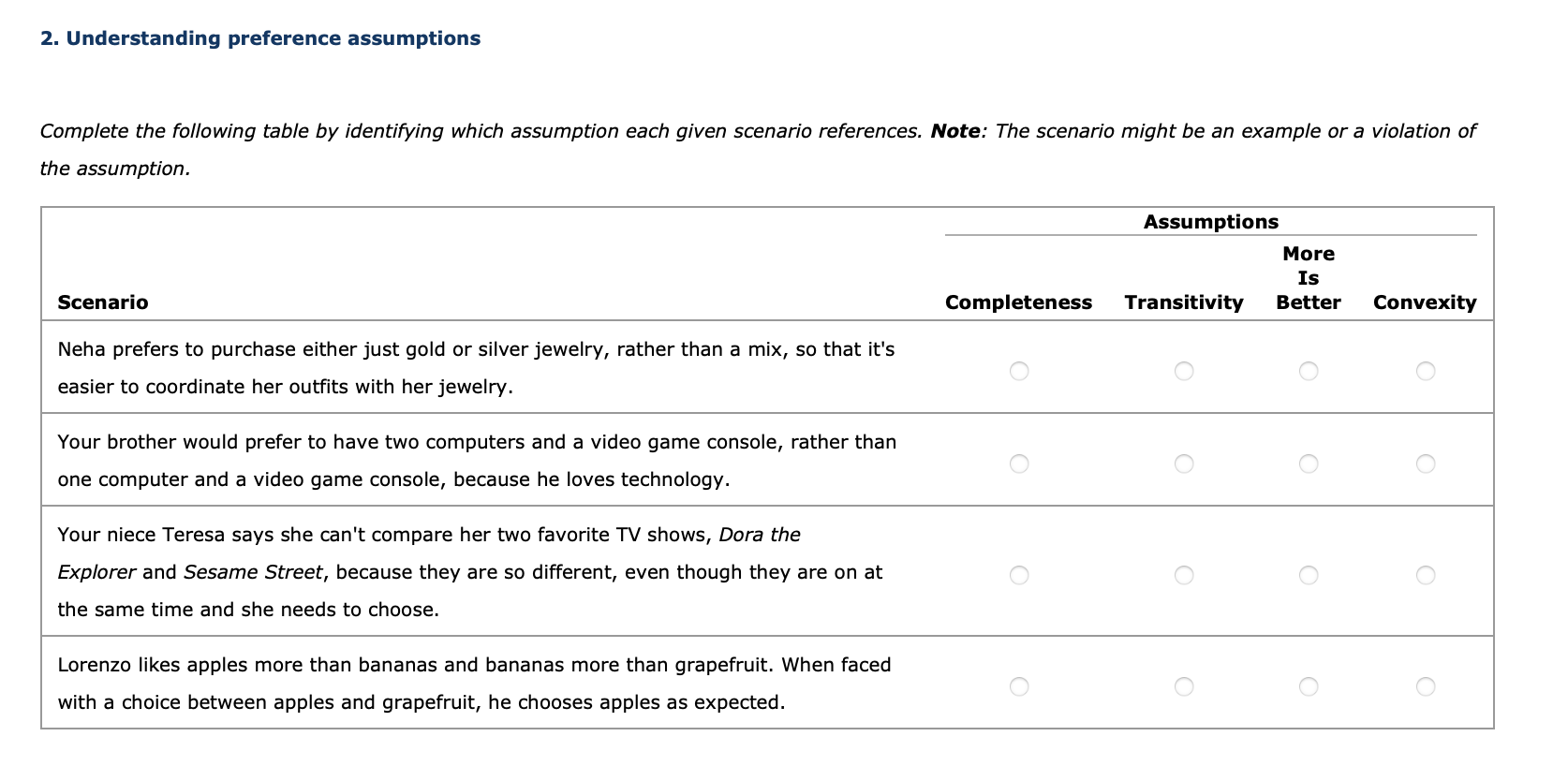Select Transitivity for the Teresa TV shows scenario

tap(1184, 575)
